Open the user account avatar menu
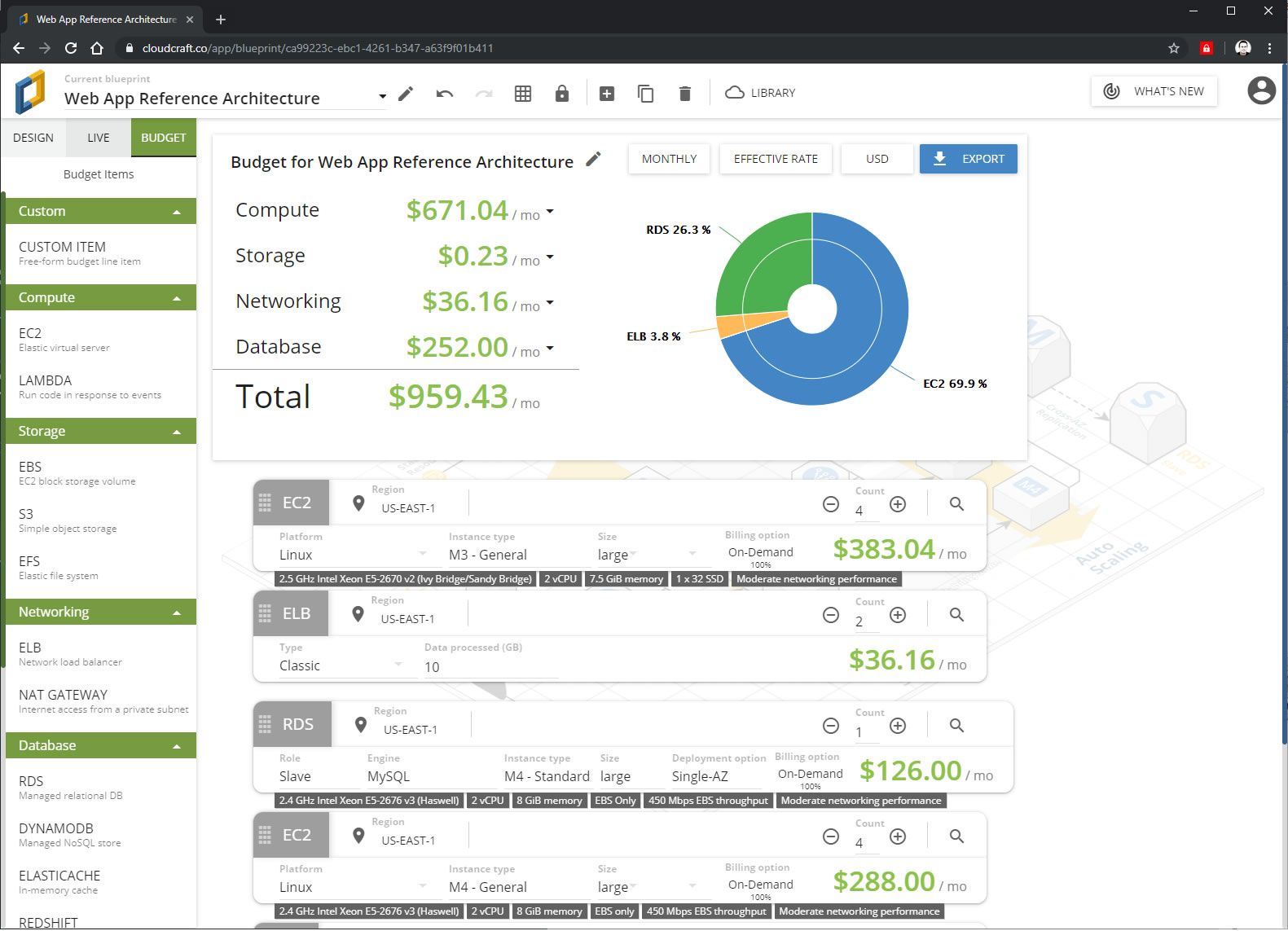 (x=1261, y=90)
